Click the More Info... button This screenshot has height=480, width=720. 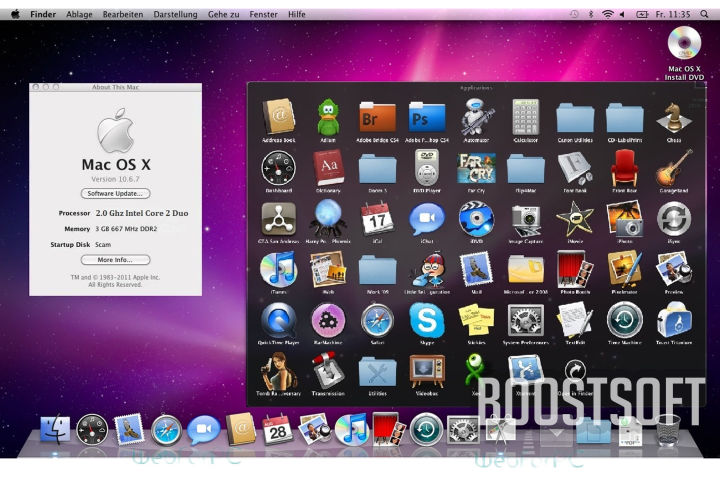click(x=115, y=259)
